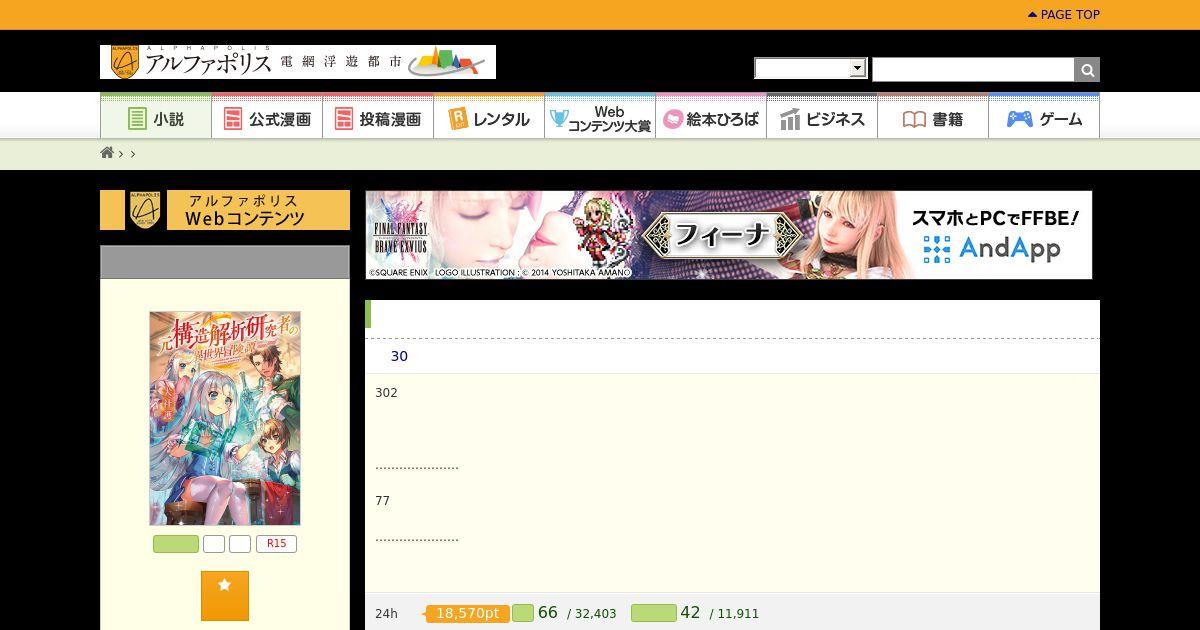Click the rank value 66
The height and width of the screenshot is (630, 1200).
pos(547,612)
